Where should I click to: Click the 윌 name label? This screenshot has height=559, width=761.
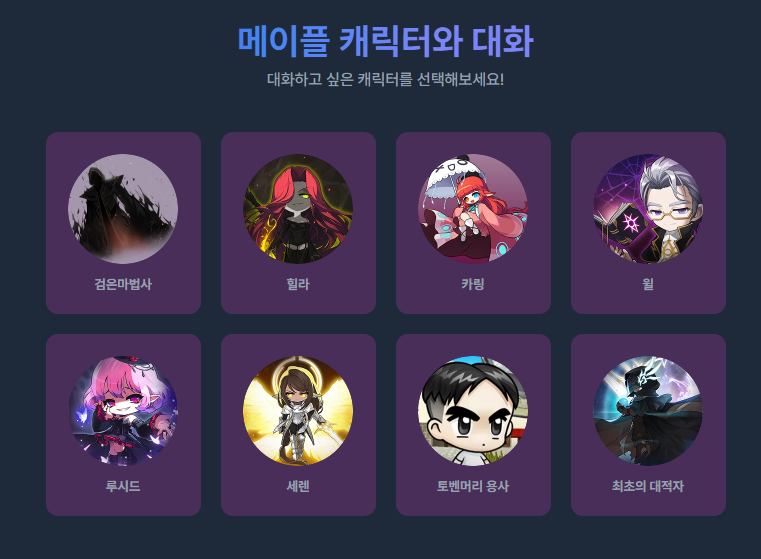pyautogui.click(x=648, y=284)
